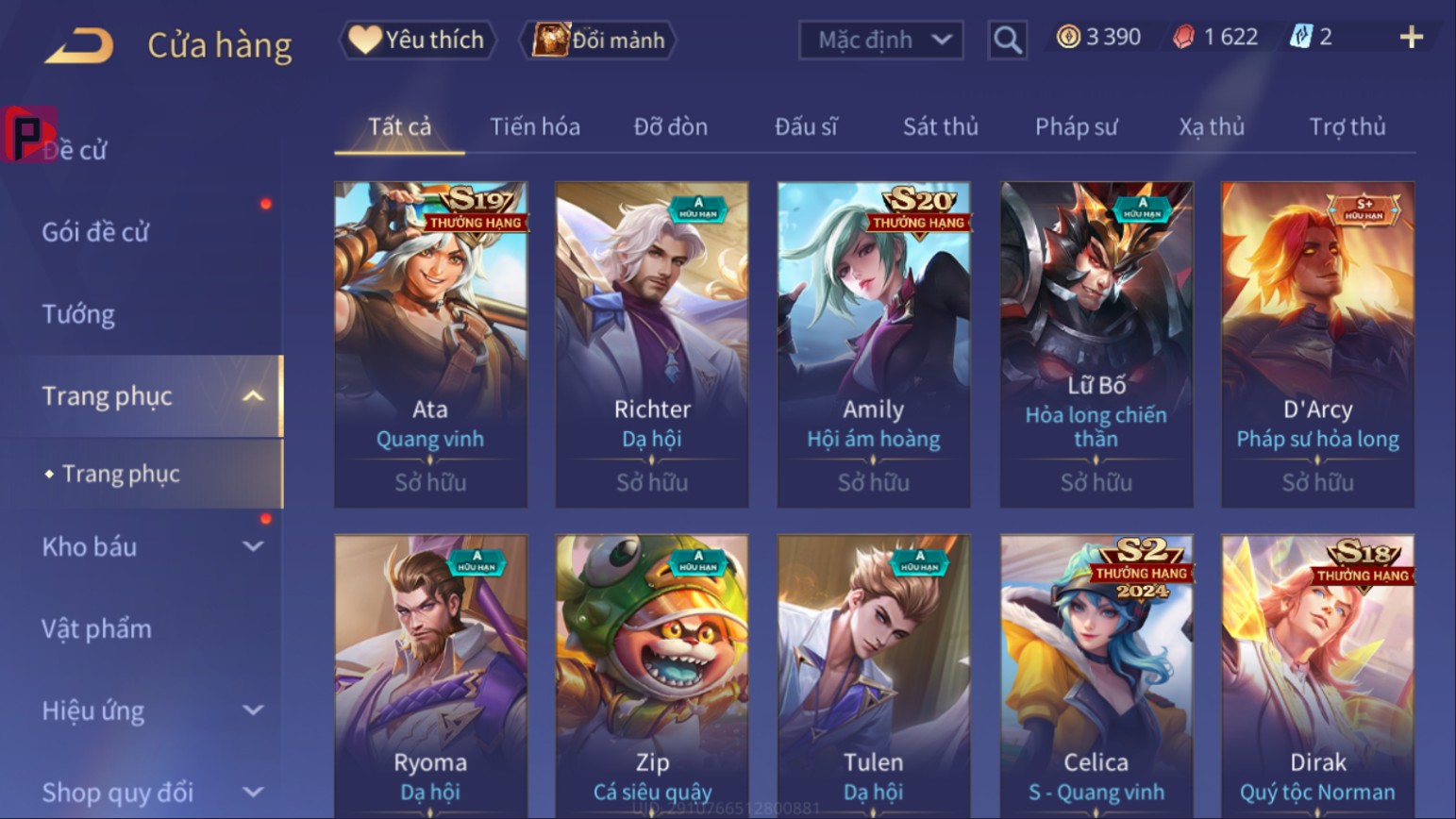Open the search magnifier icon
This screenshot has height=819, width=1456.
[x=1007, y=40]
